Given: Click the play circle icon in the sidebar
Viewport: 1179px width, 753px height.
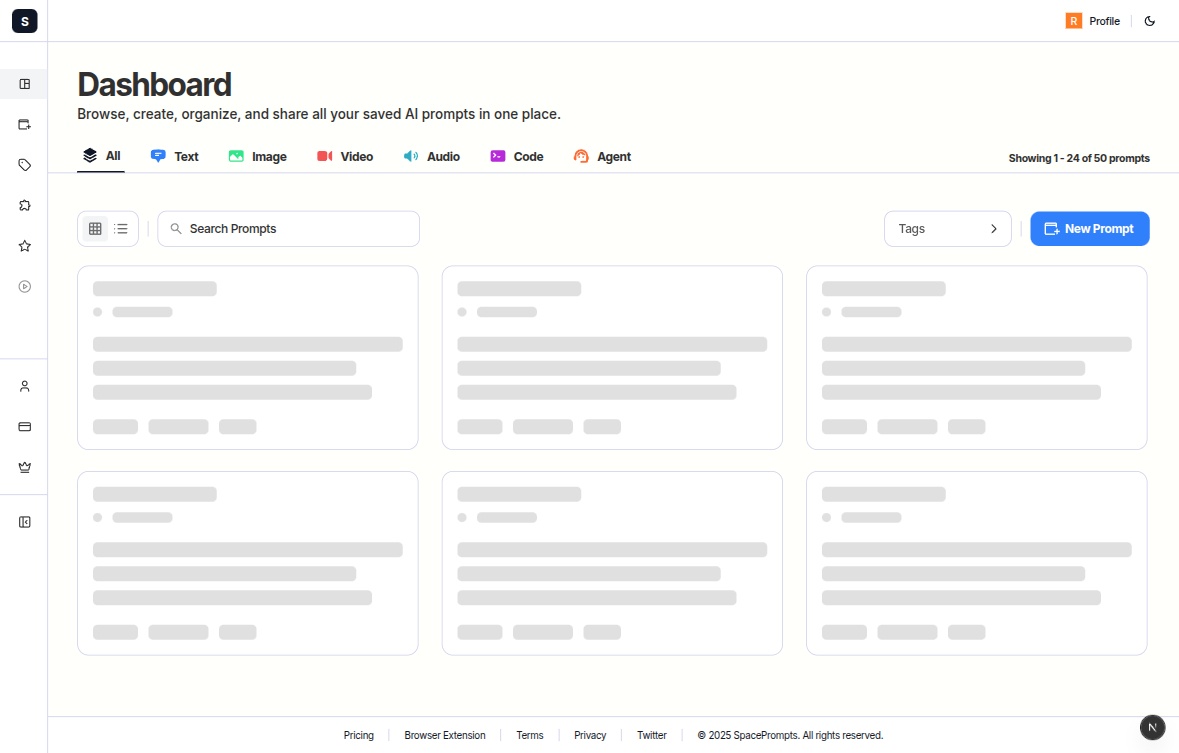Looking at the screenshot, I should tap(25, 286).
